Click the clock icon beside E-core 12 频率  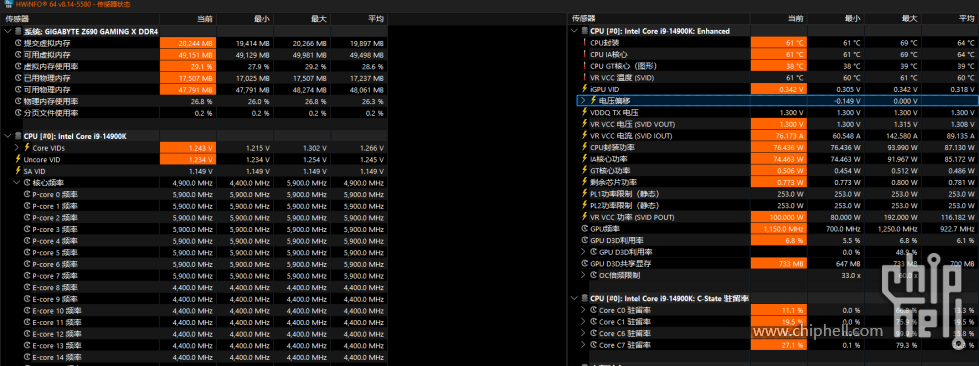pos(27,334)
